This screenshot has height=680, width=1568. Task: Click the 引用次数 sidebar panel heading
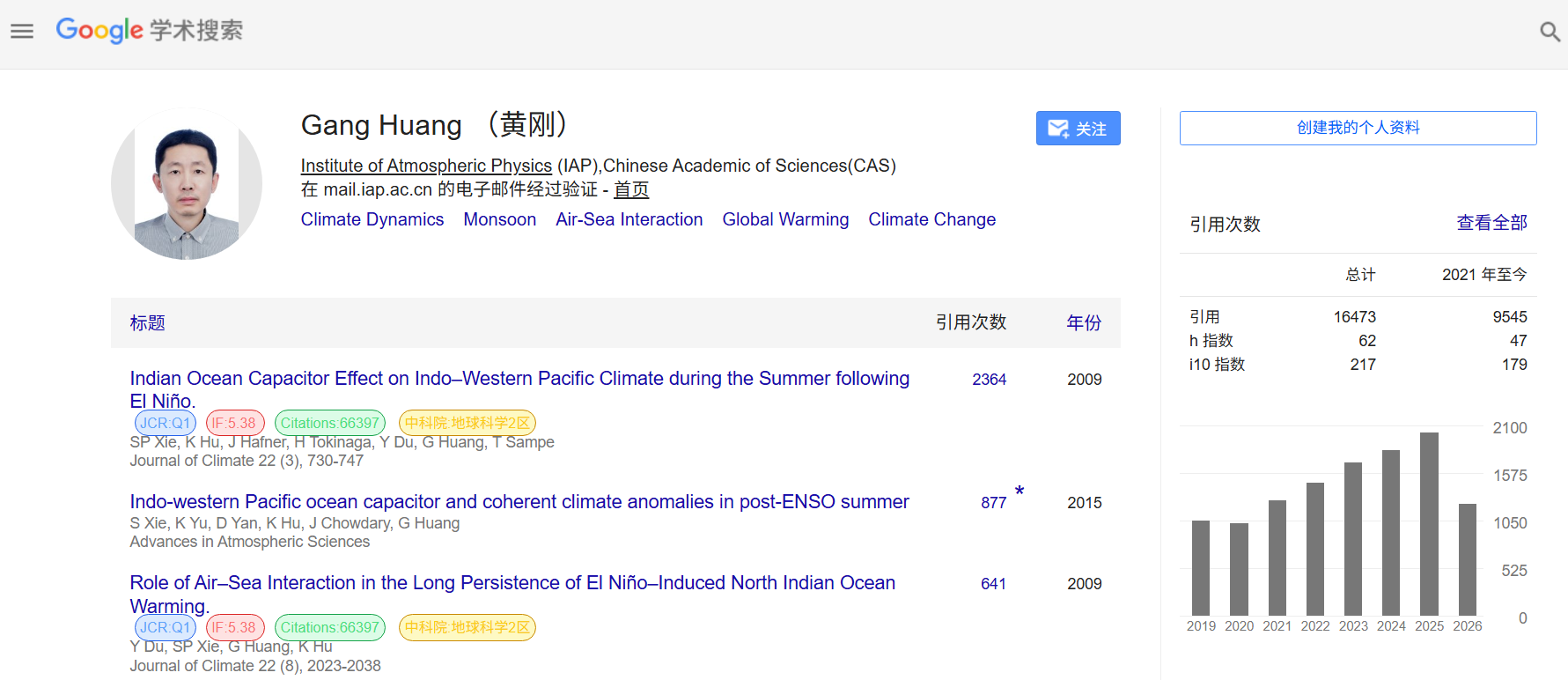(1225, 224)
